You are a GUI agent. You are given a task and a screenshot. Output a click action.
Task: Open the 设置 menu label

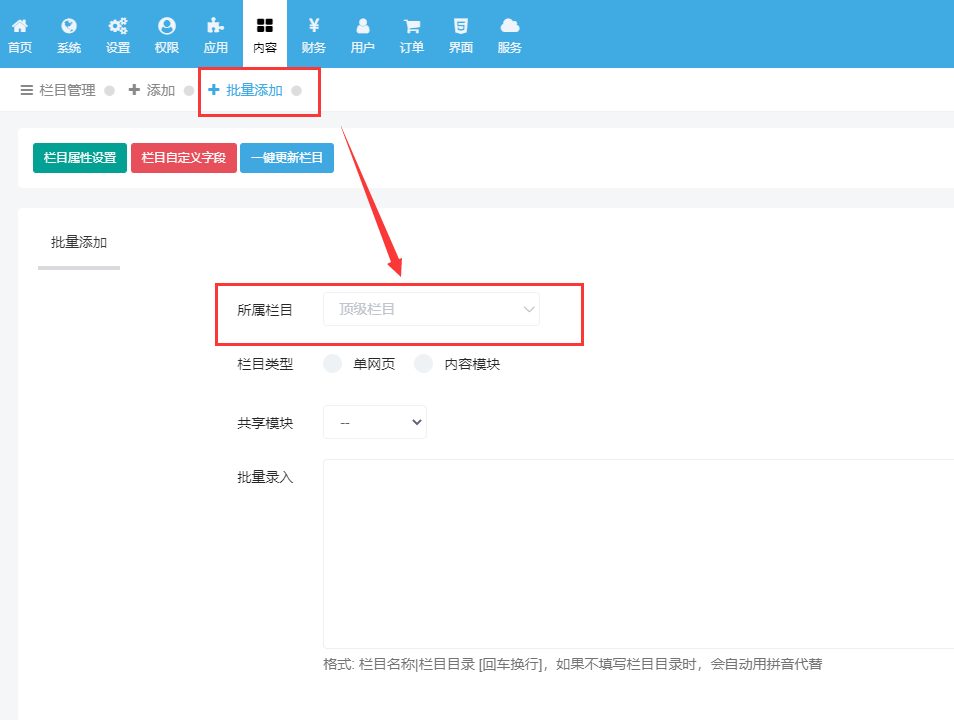click(118, 47)
